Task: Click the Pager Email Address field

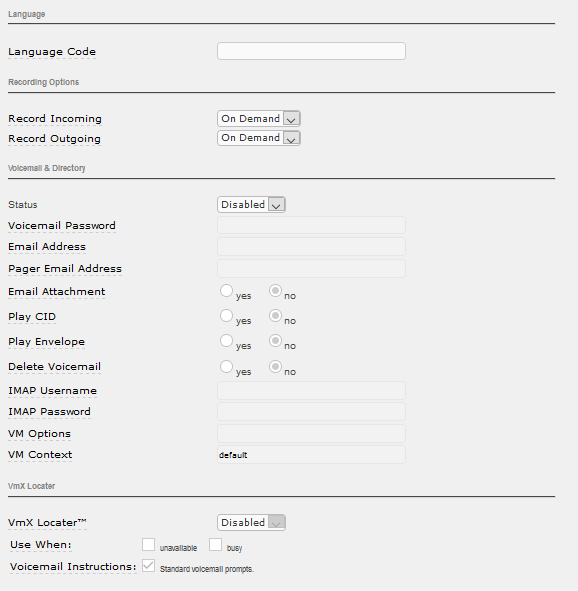Action: pyautogui.click(x=311, y=268)
